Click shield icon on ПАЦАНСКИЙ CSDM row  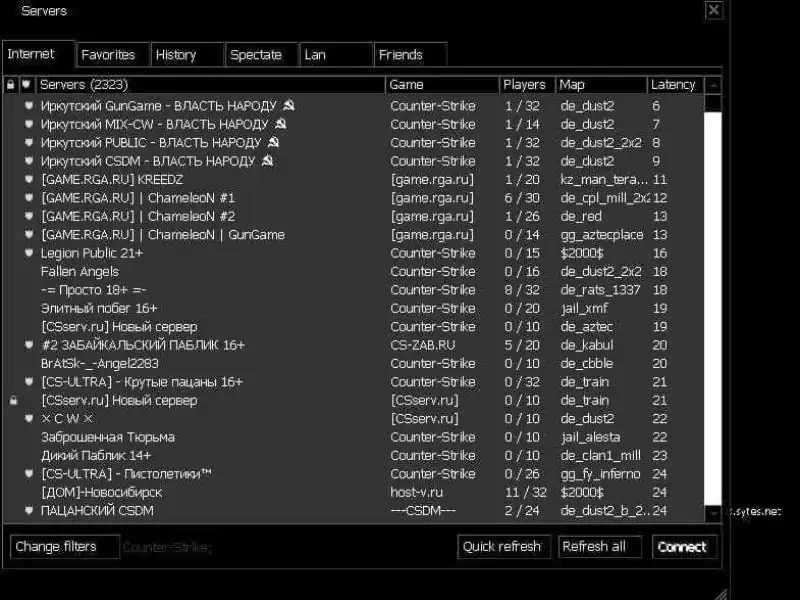(x=29, y=510)
